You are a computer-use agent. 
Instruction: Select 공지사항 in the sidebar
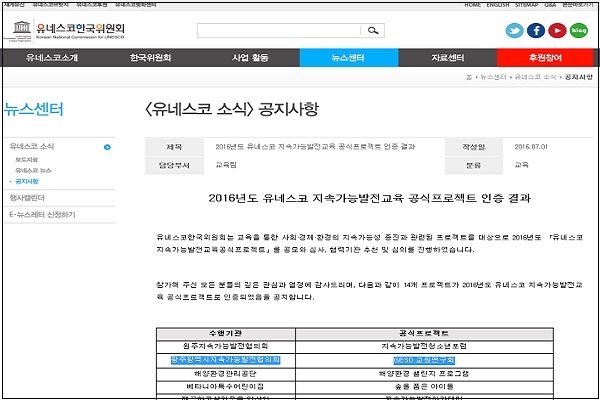click(x=27, y=181)
